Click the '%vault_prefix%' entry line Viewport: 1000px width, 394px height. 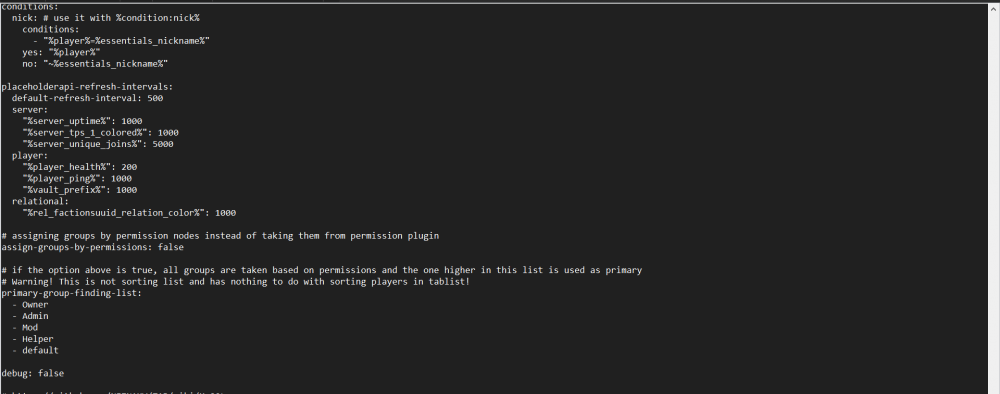(80, 190)
